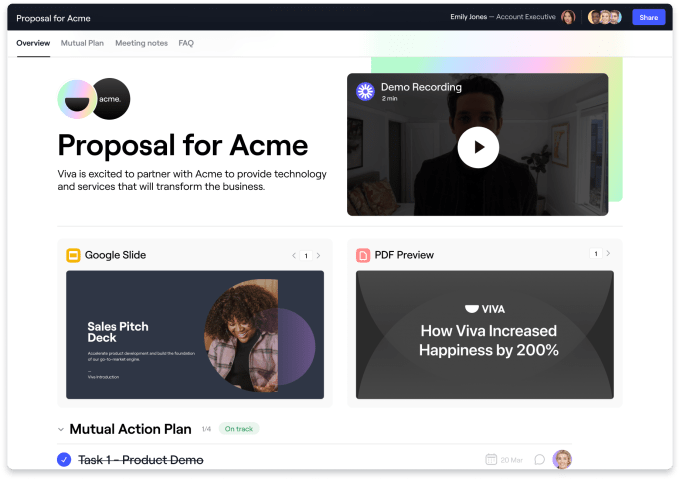Click Emily Jones profile avatar

[x=568, y=17]
